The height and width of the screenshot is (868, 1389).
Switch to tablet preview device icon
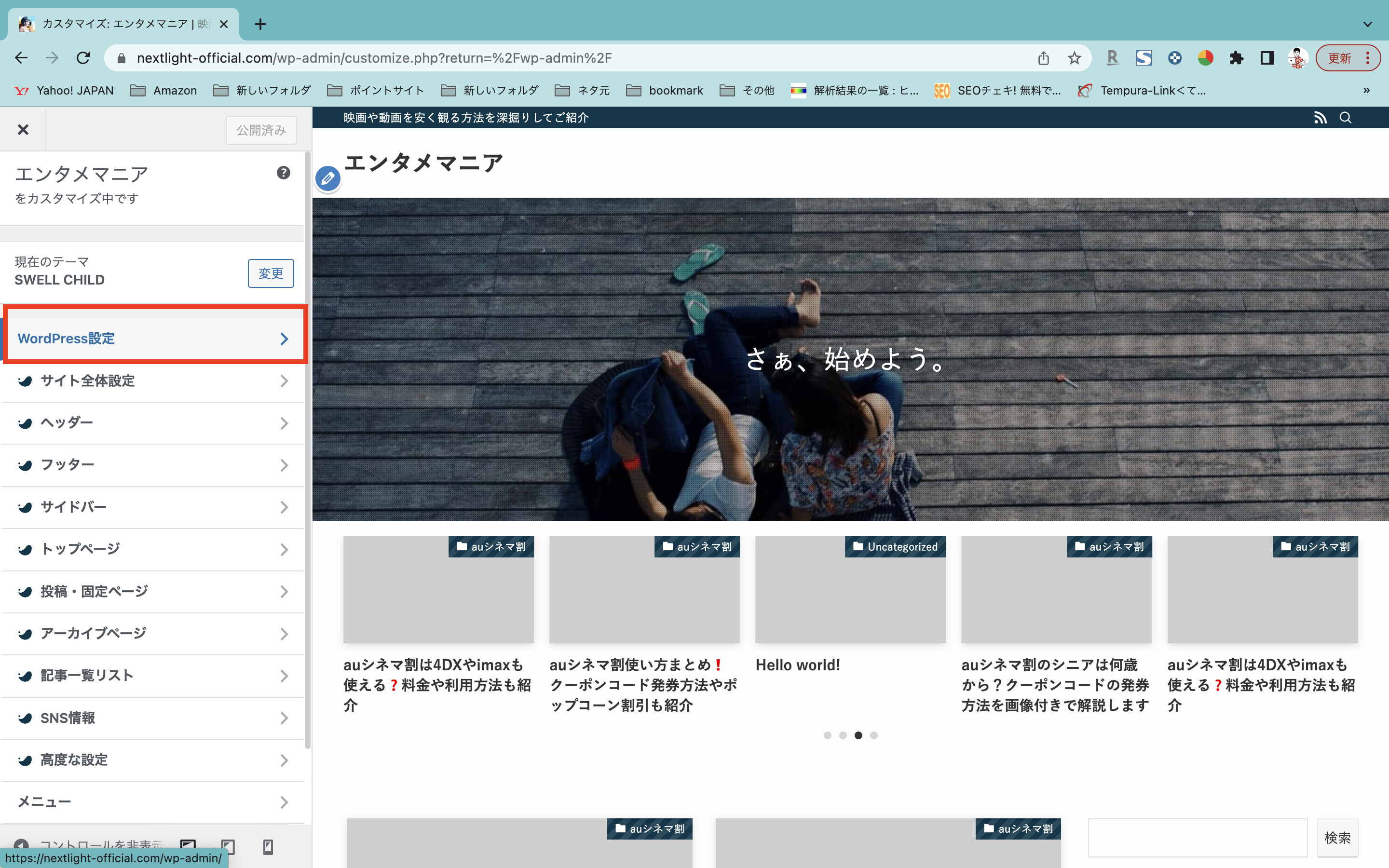[x=228, y=846]
